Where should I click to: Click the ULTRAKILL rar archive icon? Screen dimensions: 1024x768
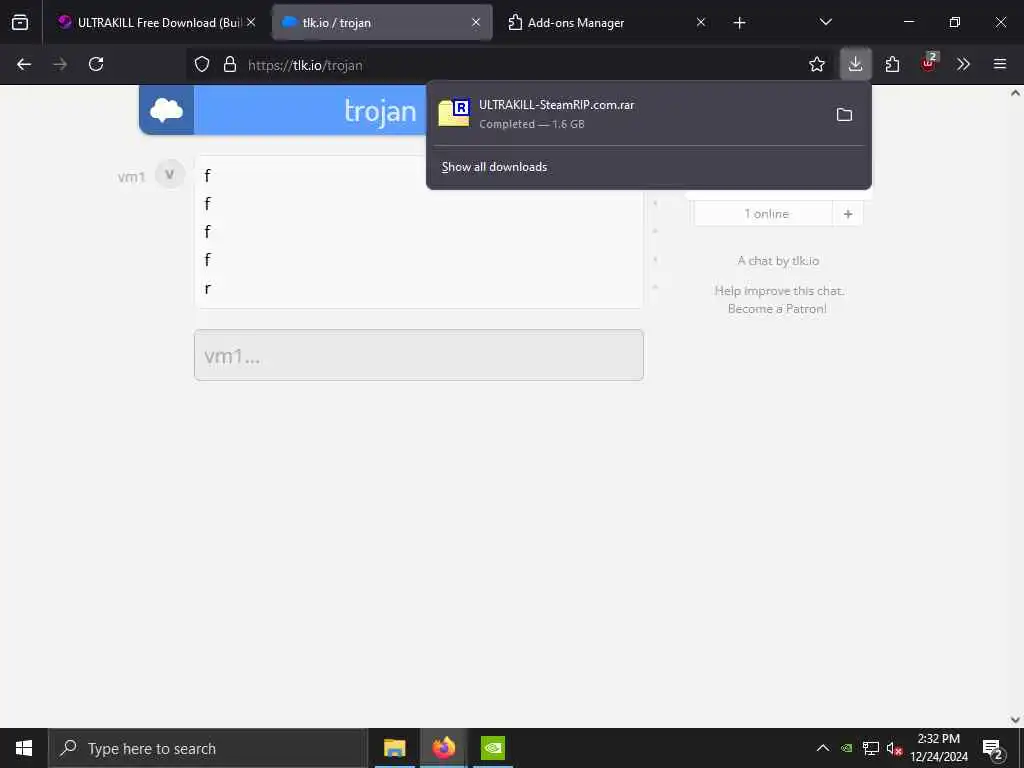[x=454, y=112]
